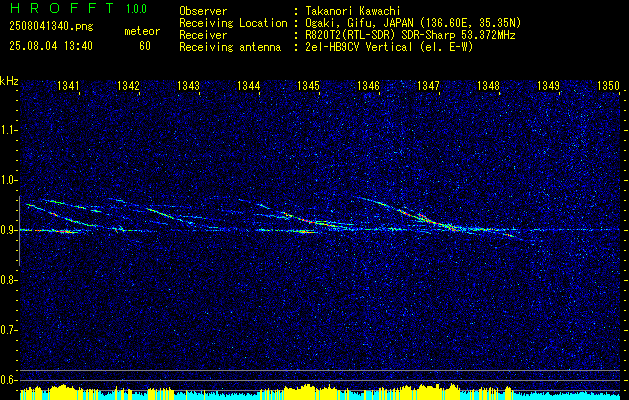Click time axis marker 1348
The width and height of the screenshot is (629, 400).
click(488, 85)
